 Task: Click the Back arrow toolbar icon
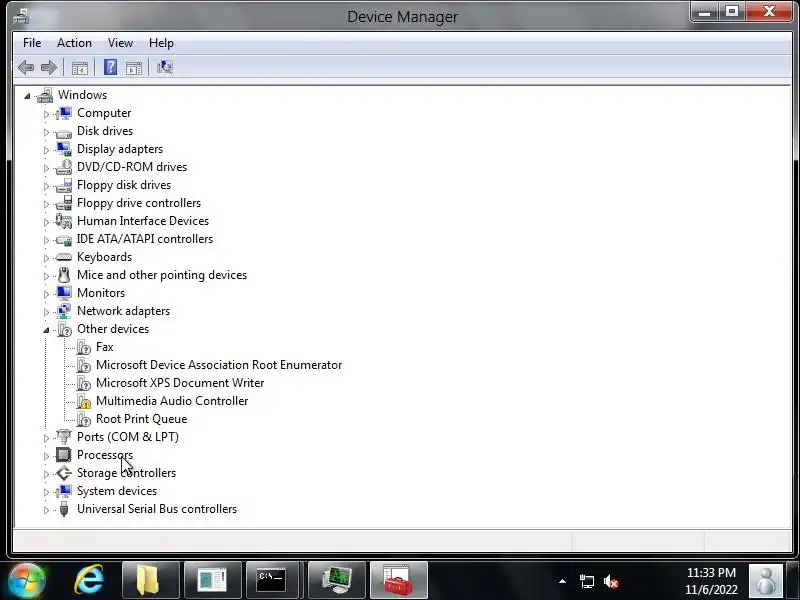click(x=26, y=67)
